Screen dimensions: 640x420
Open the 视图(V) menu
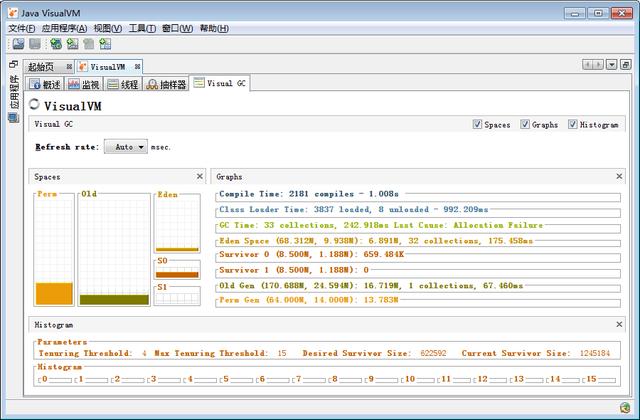point(108,28)
